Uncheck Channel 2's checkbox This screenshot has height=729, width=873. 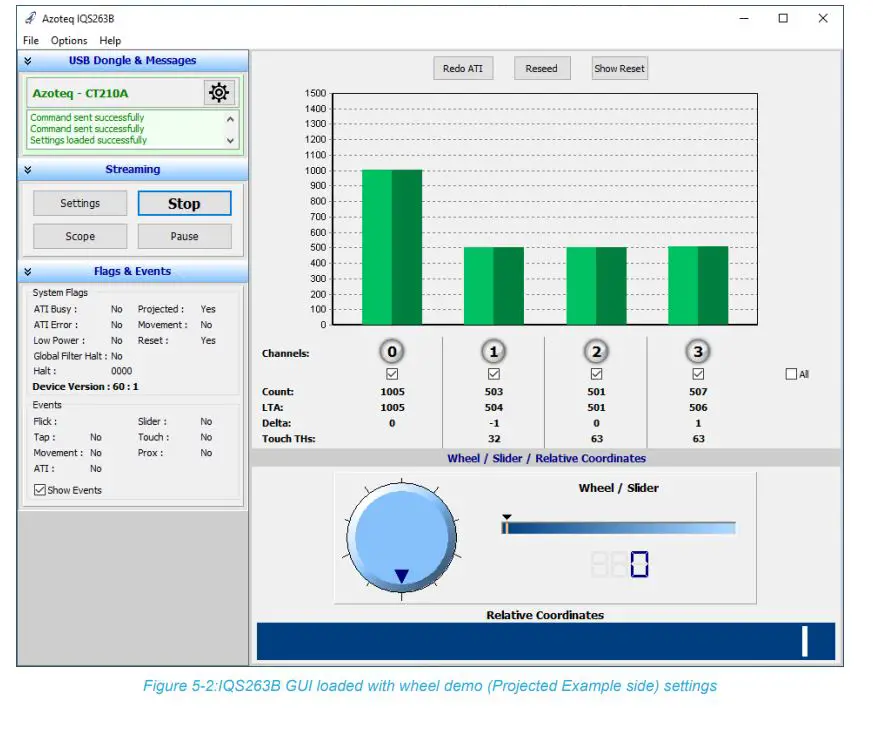(x=596, y=373)
